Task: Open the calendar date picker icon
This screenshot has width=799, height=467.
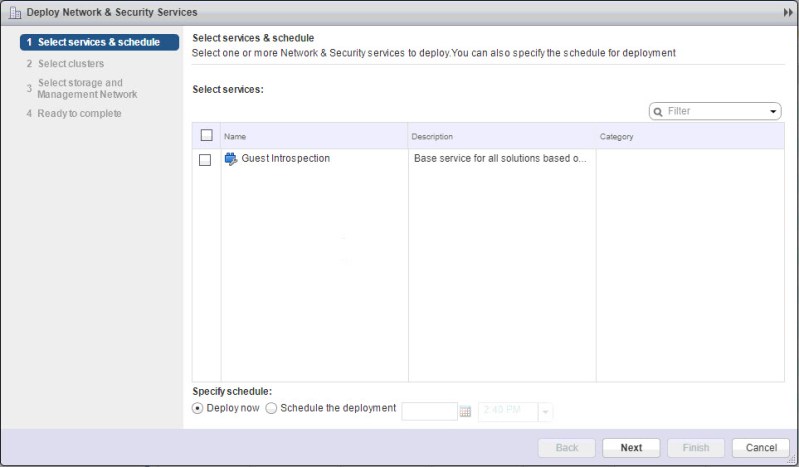Action: point(465,411)
